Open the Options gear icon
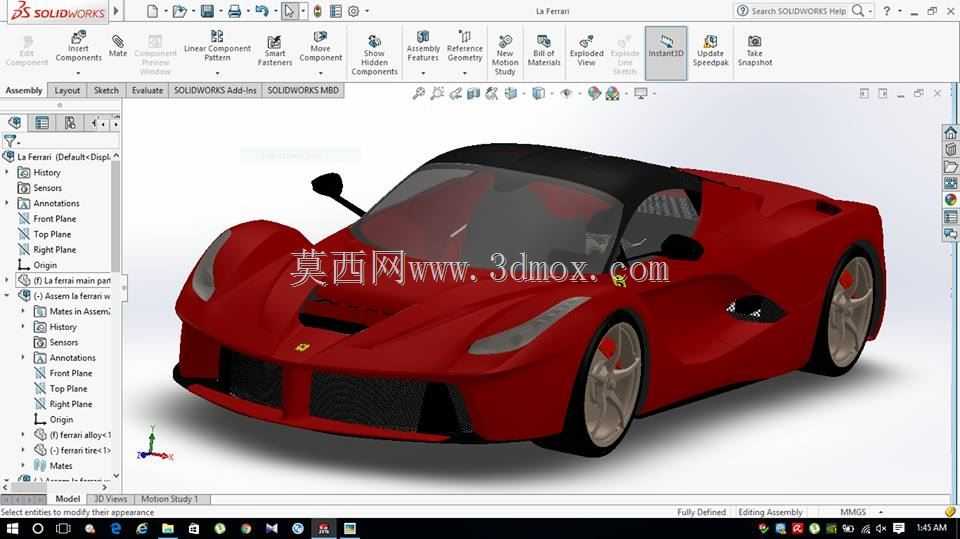Viewport: 960px width, 539px height. click(x=354, y=11)
